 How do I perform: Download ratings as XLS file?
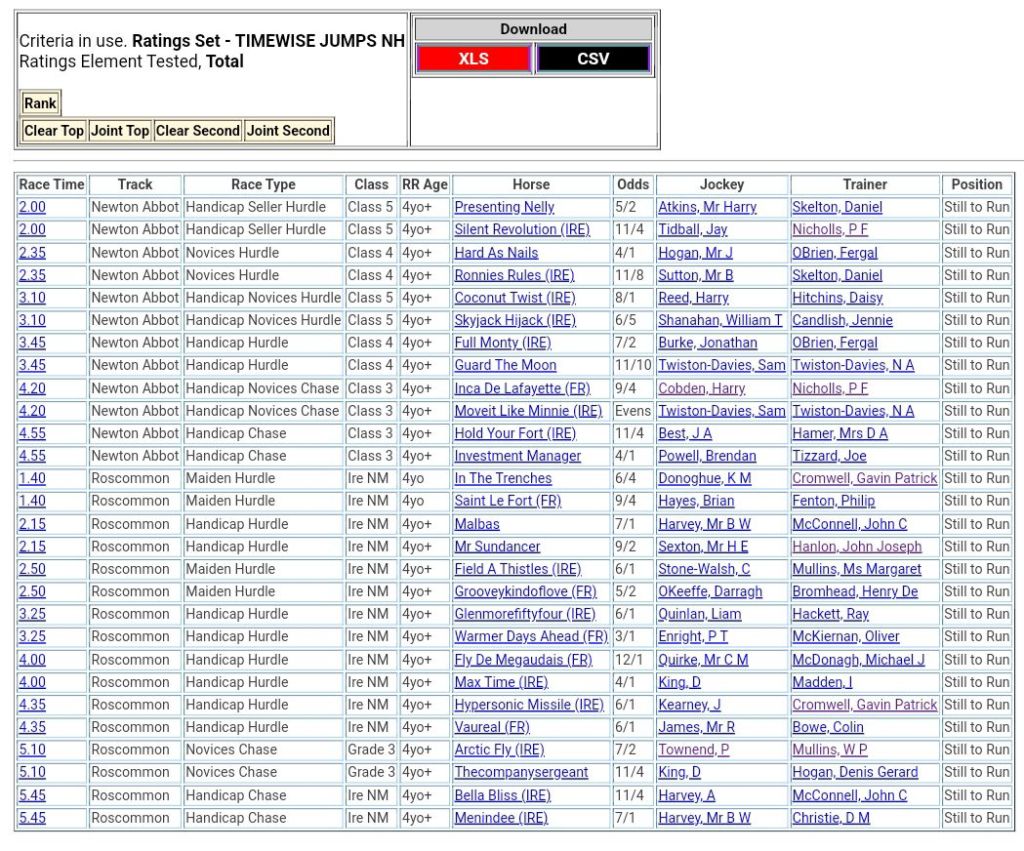tap(473, 59)
